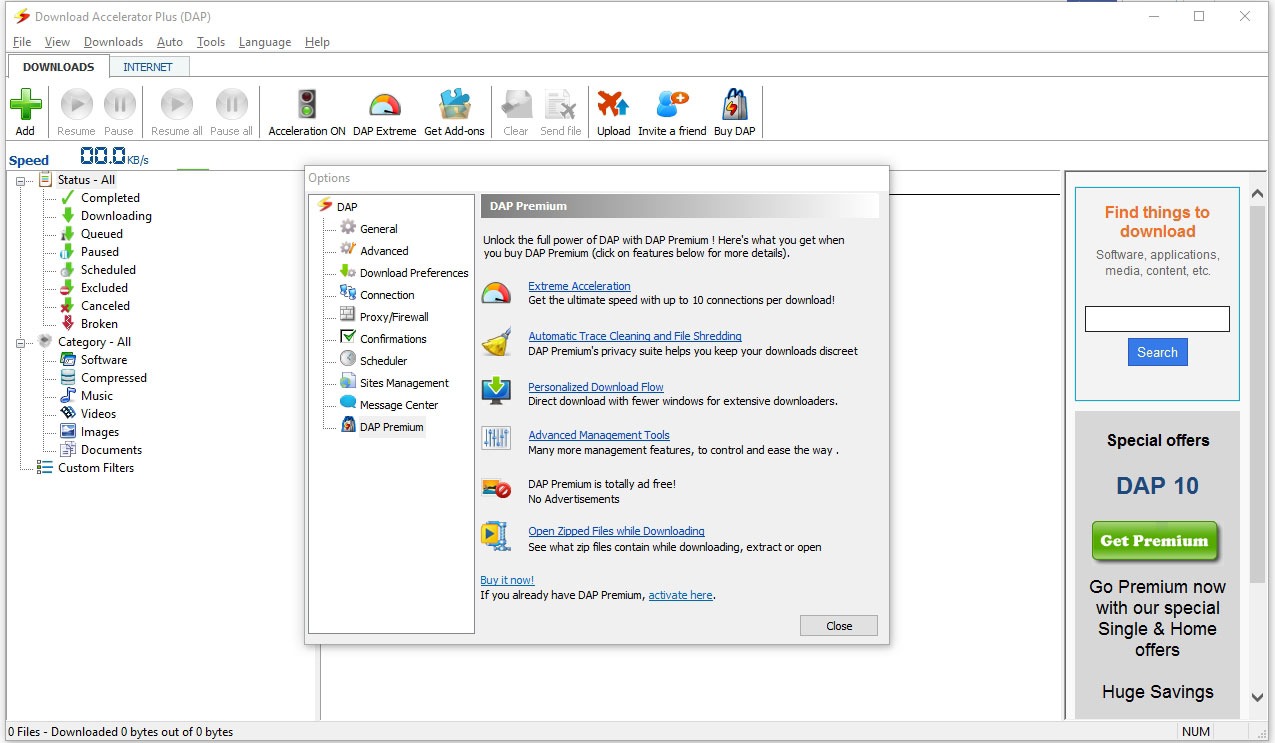Open Scheduler options page
1275x743 pixels.
[383, 361]
